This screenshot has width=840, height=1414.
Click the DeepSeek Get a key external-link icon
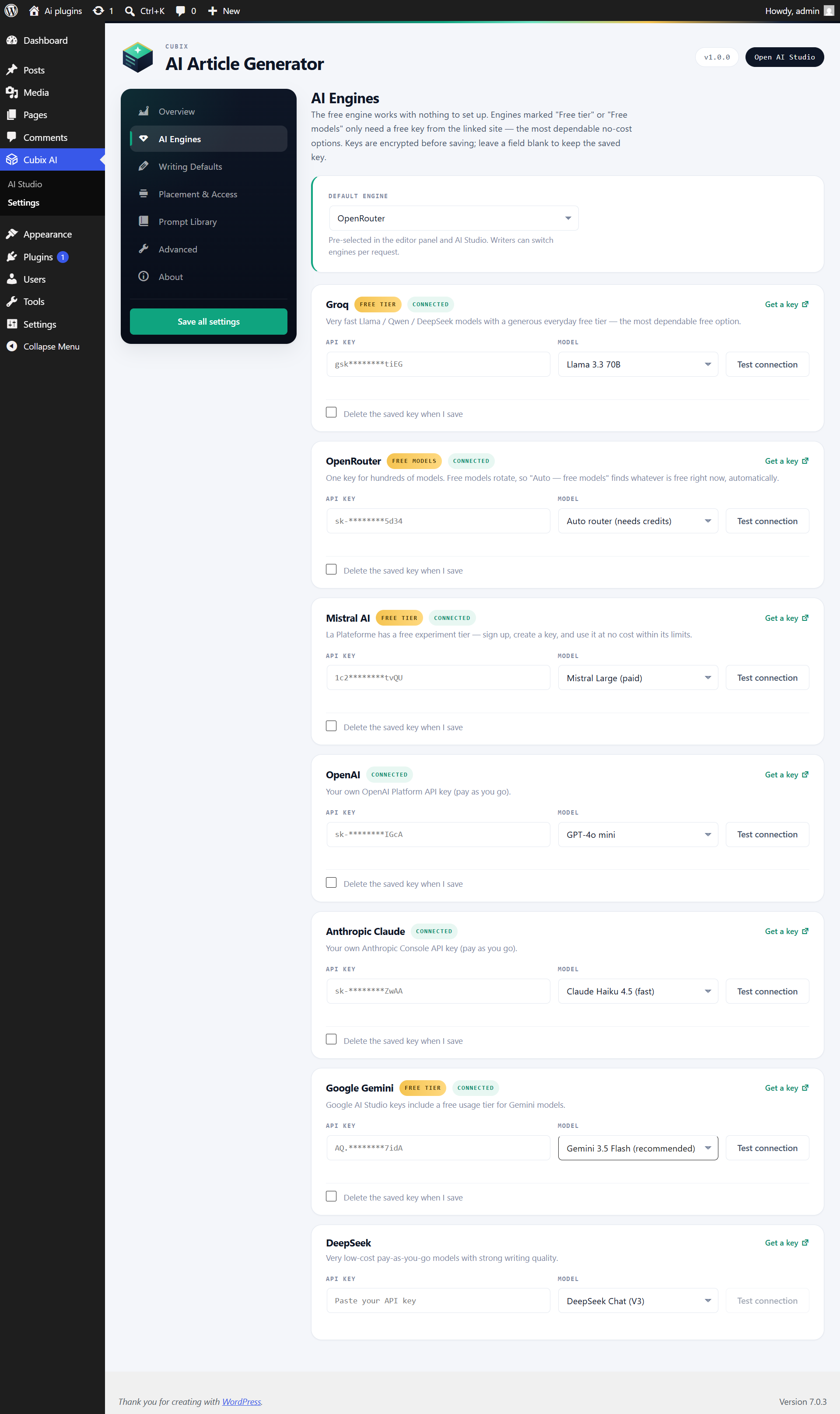pos(805,1242)
